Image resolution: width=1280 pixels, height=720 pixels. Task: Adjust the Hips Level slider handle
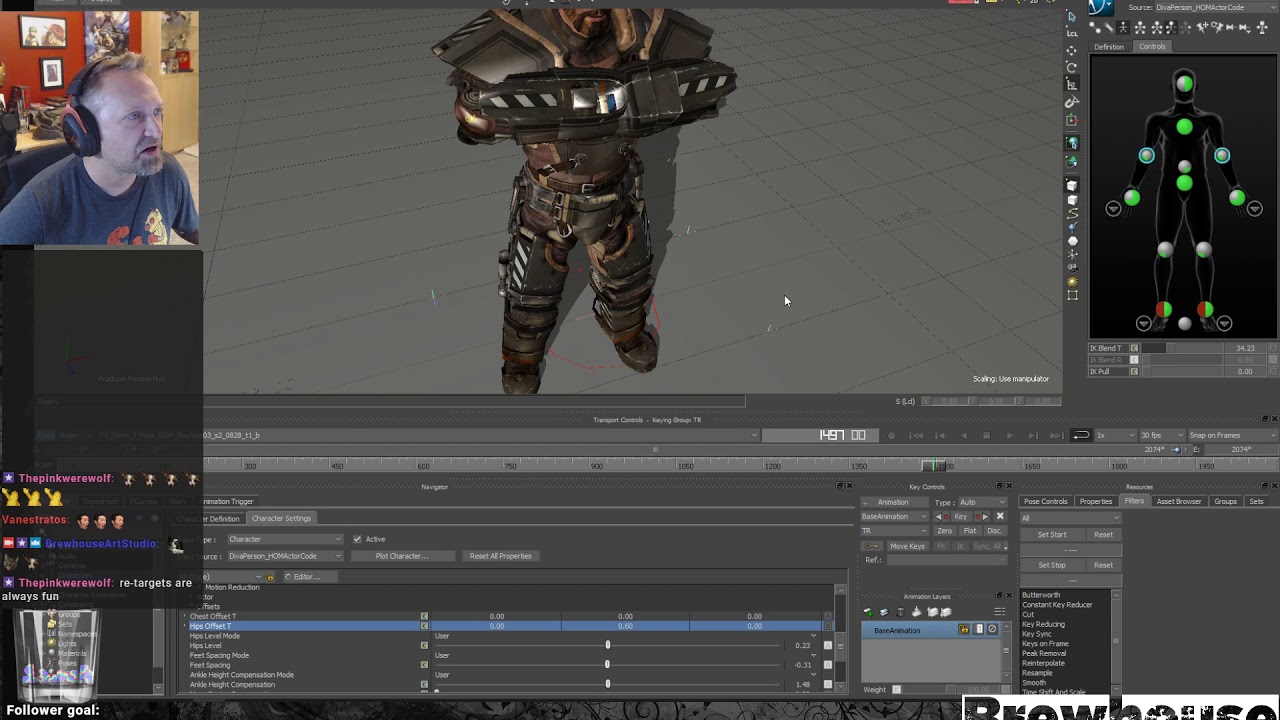click(607, 645)
